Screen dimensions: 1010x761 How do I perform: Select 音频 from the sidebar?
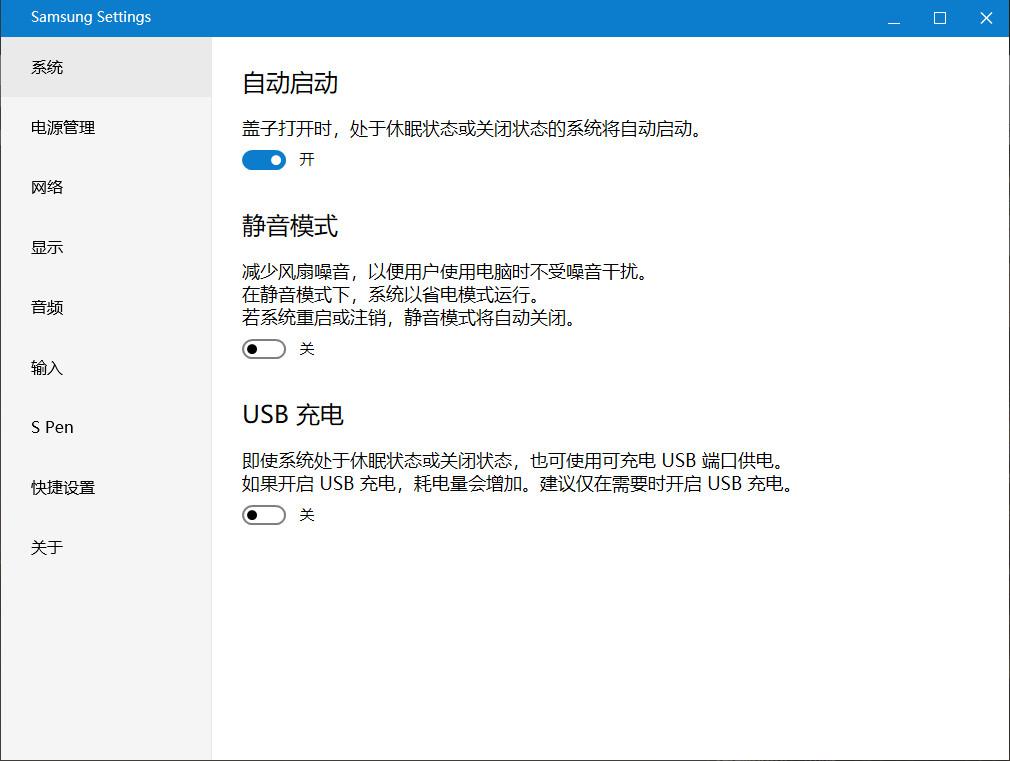(46, 307)
